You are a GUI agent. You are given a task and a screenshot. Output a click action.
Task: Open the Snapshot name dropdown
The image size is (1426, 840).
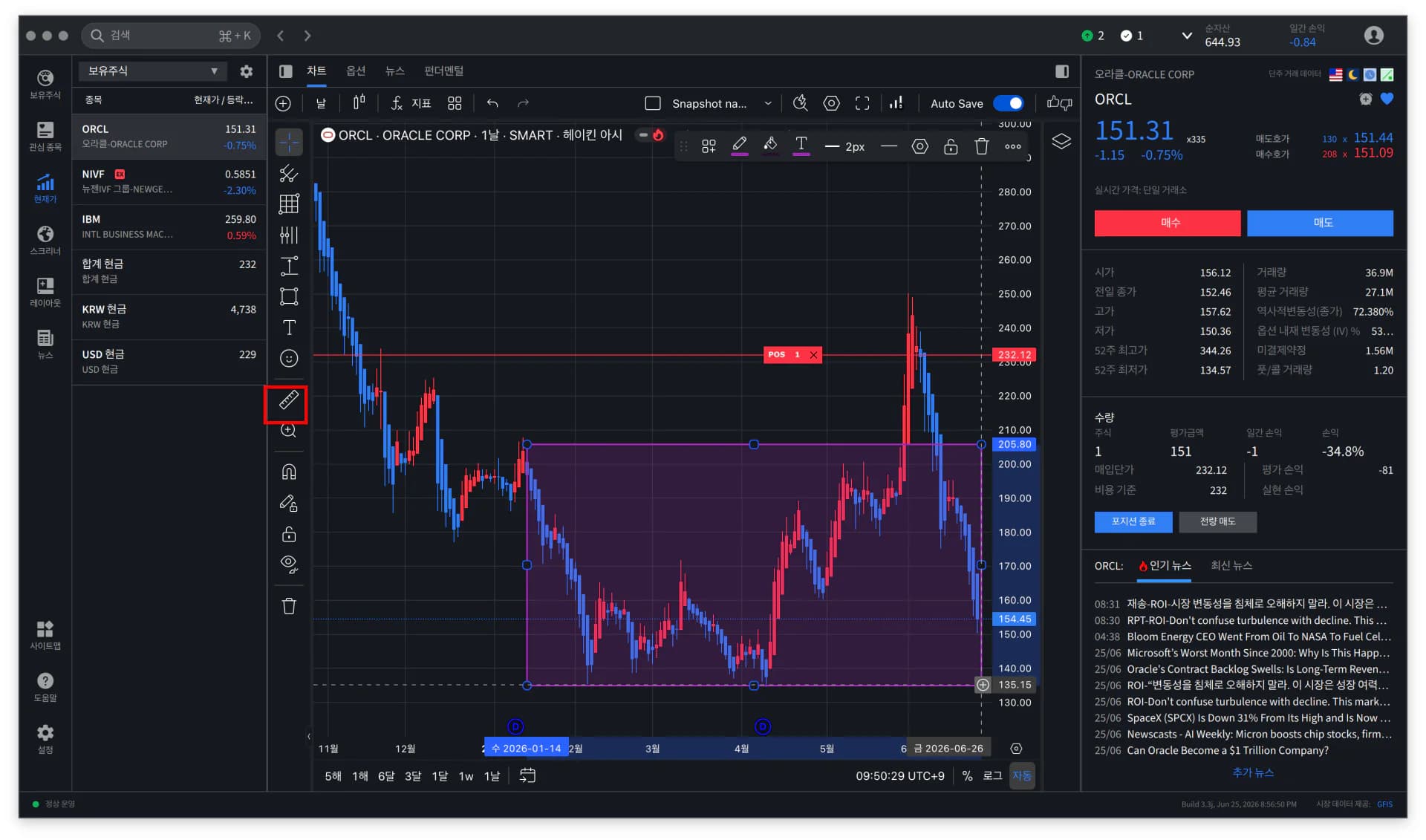tap(722, 103)
